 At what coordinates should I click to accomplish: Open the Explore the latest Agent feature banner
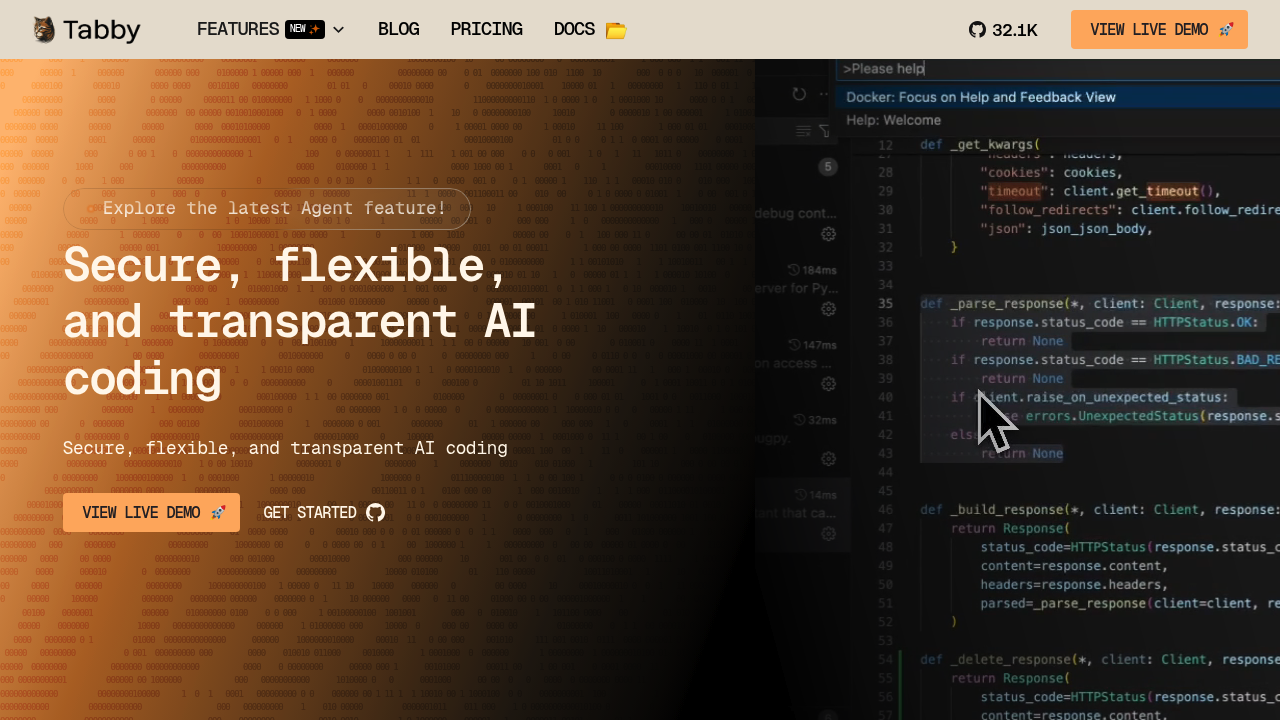pos(266,209)
